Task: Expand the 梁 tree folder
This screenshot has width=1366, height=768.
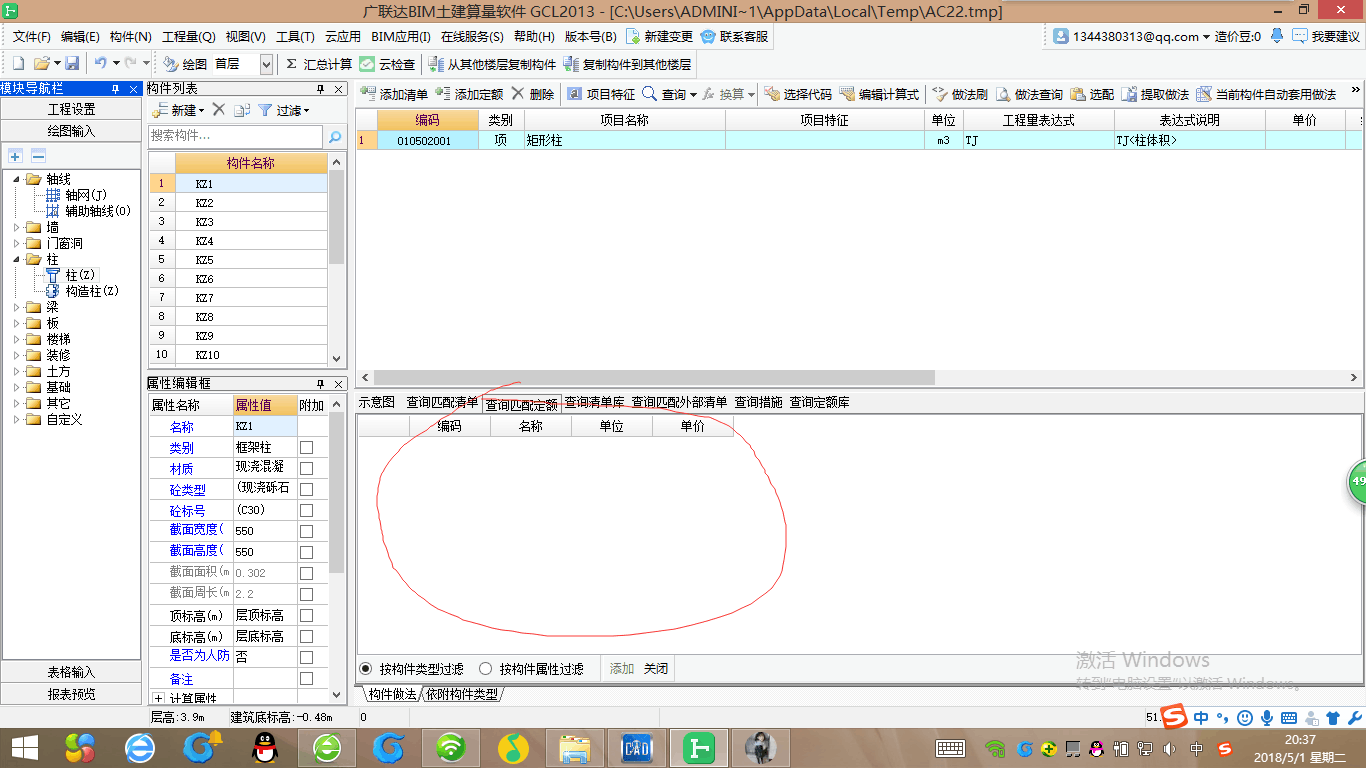Action: tap(17, 308)
